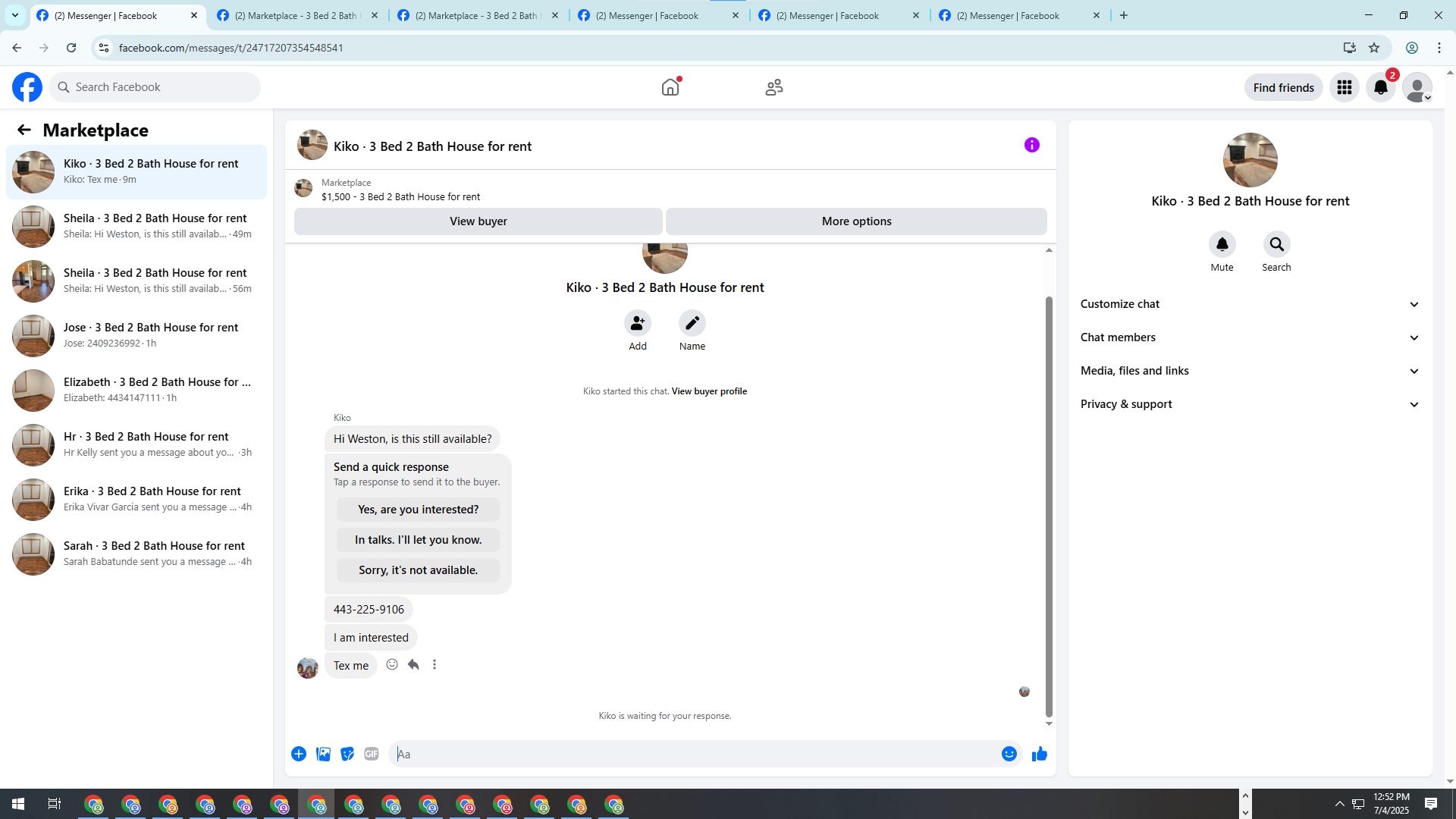Expand the Chat members section
This screenshot has height=819, width=1456.
tap(1250, 337)
